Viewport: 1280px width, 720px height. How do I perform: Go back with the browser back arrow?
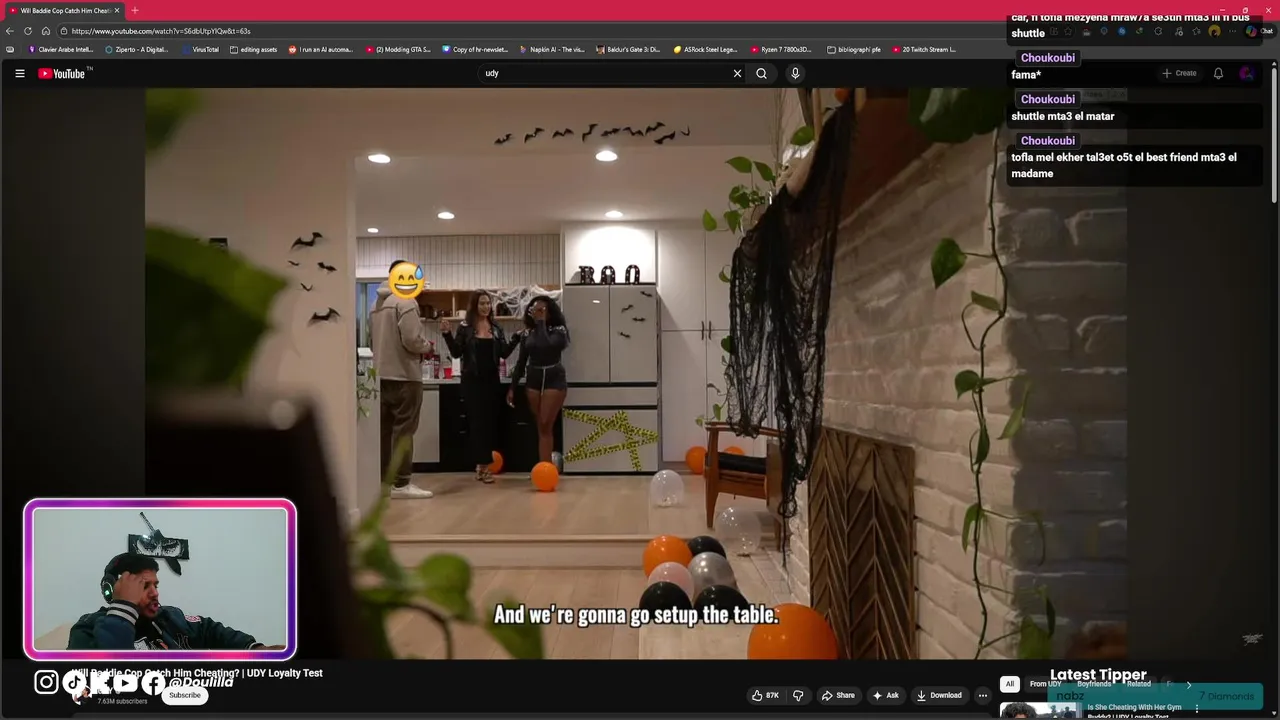[x=10, y=31]
